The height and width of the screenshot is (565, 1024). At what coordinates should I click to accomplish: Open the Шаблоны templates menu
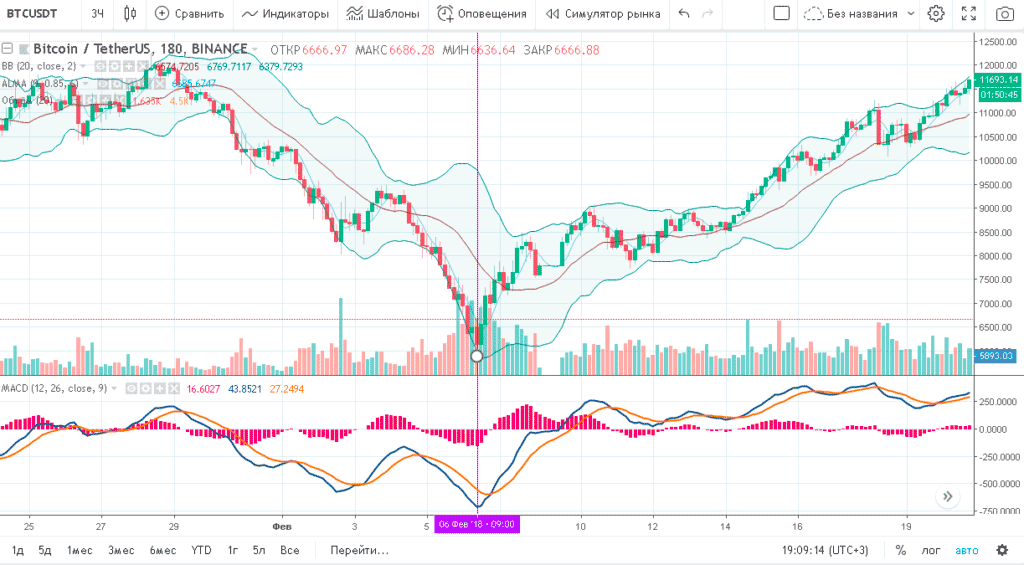tap(383, 14)
